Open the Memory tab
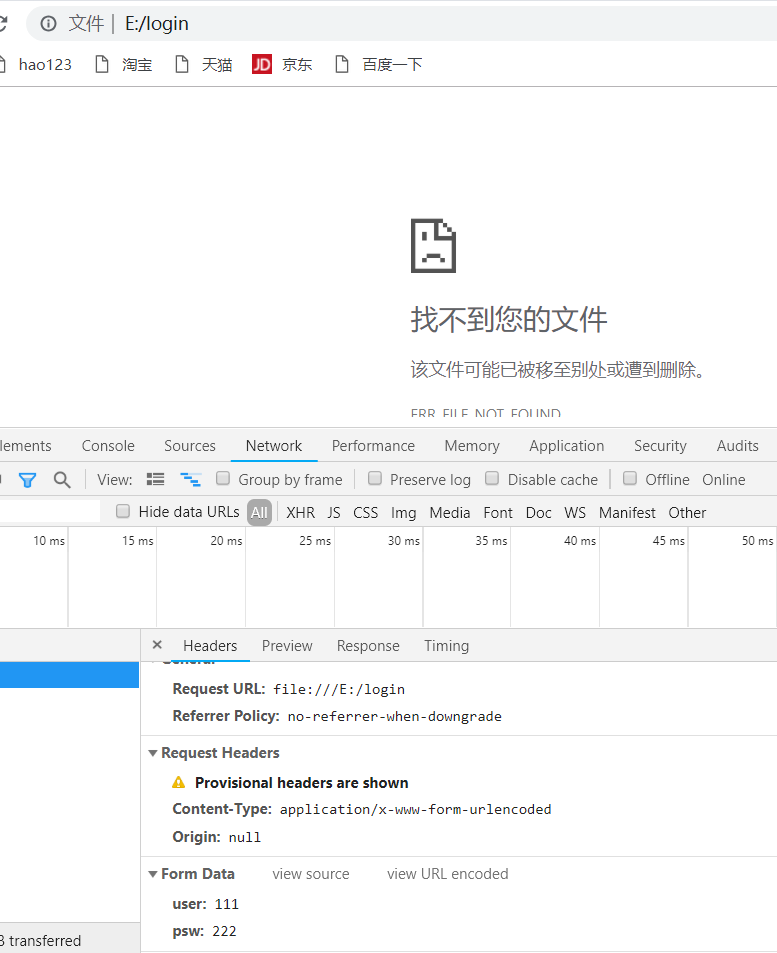The height and width of the screenshot is (953, 777). (x=472, y=446)
